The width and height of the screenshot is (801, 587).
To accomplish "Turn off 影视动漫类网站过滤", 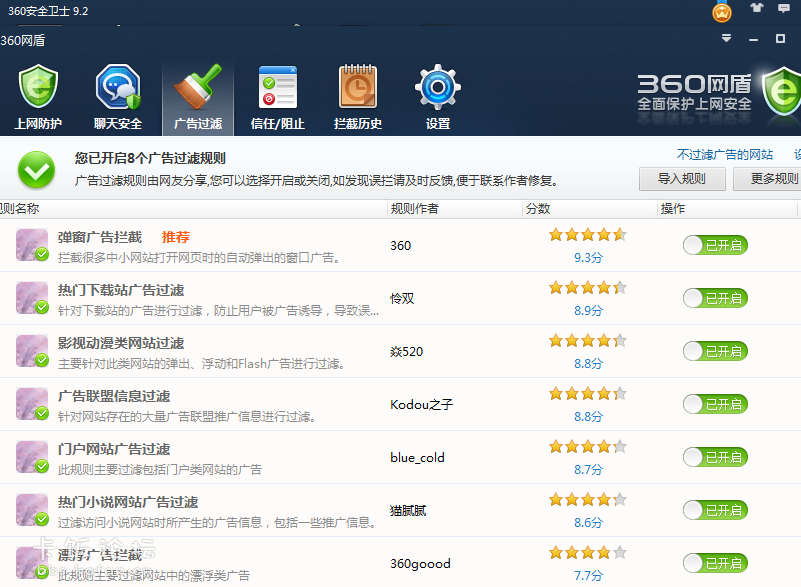I will [x=715, y=350].
